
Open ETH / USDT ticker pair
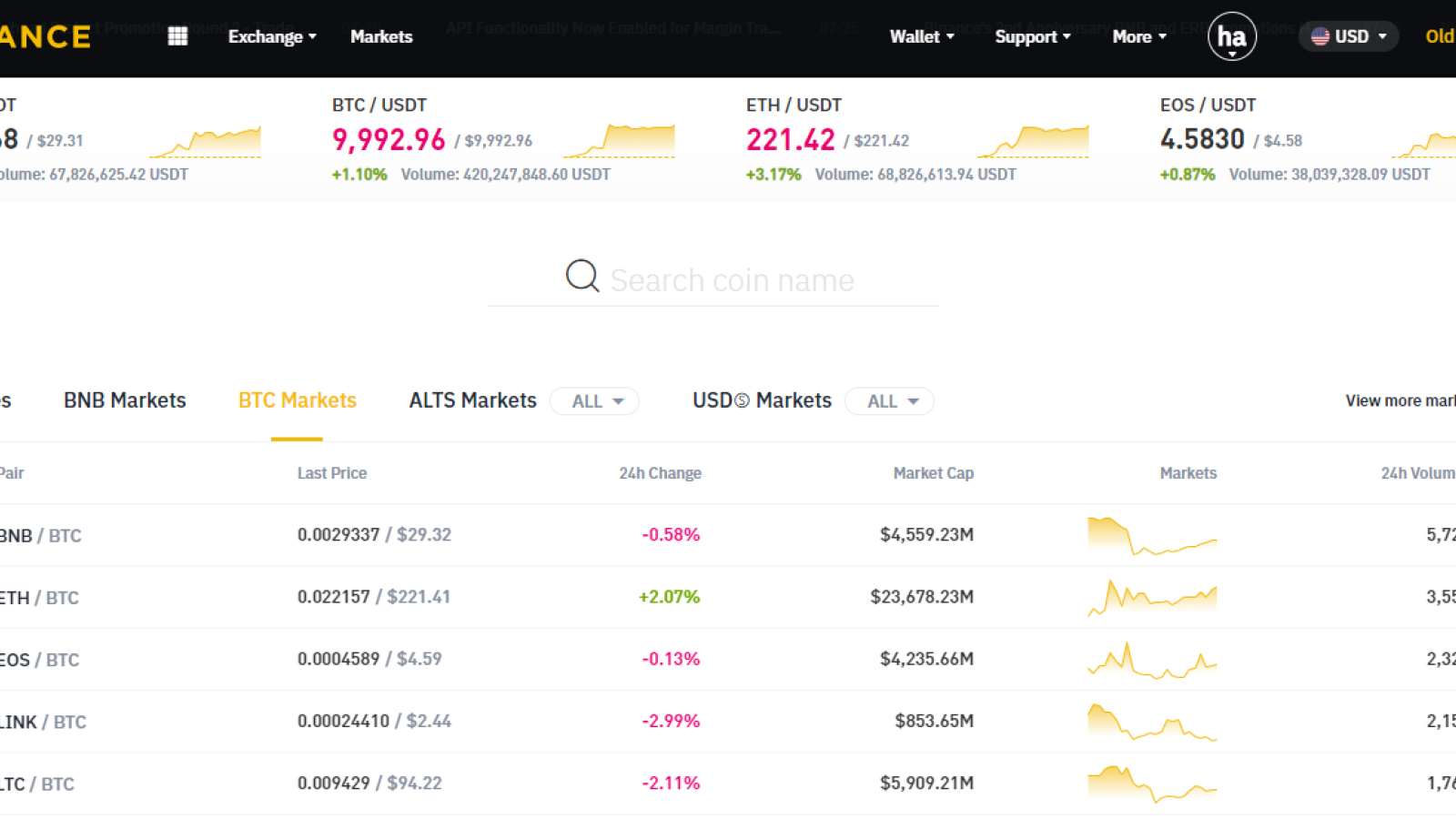coord(794,105)
